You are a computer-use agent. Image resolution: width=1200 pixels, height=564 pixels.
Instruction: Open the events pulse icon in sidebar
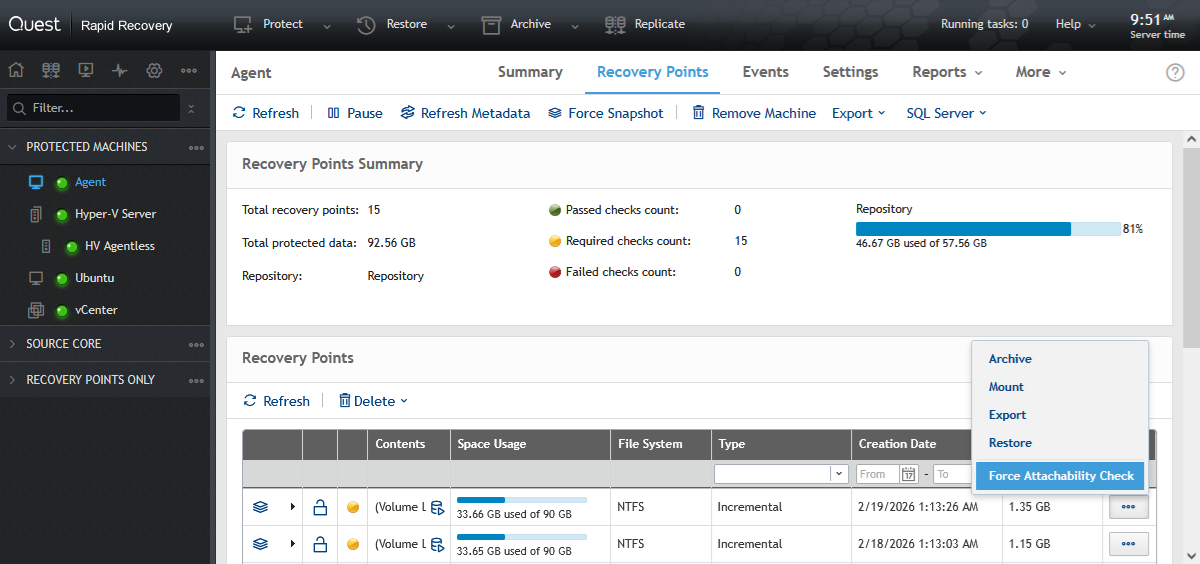pos(120,70)
